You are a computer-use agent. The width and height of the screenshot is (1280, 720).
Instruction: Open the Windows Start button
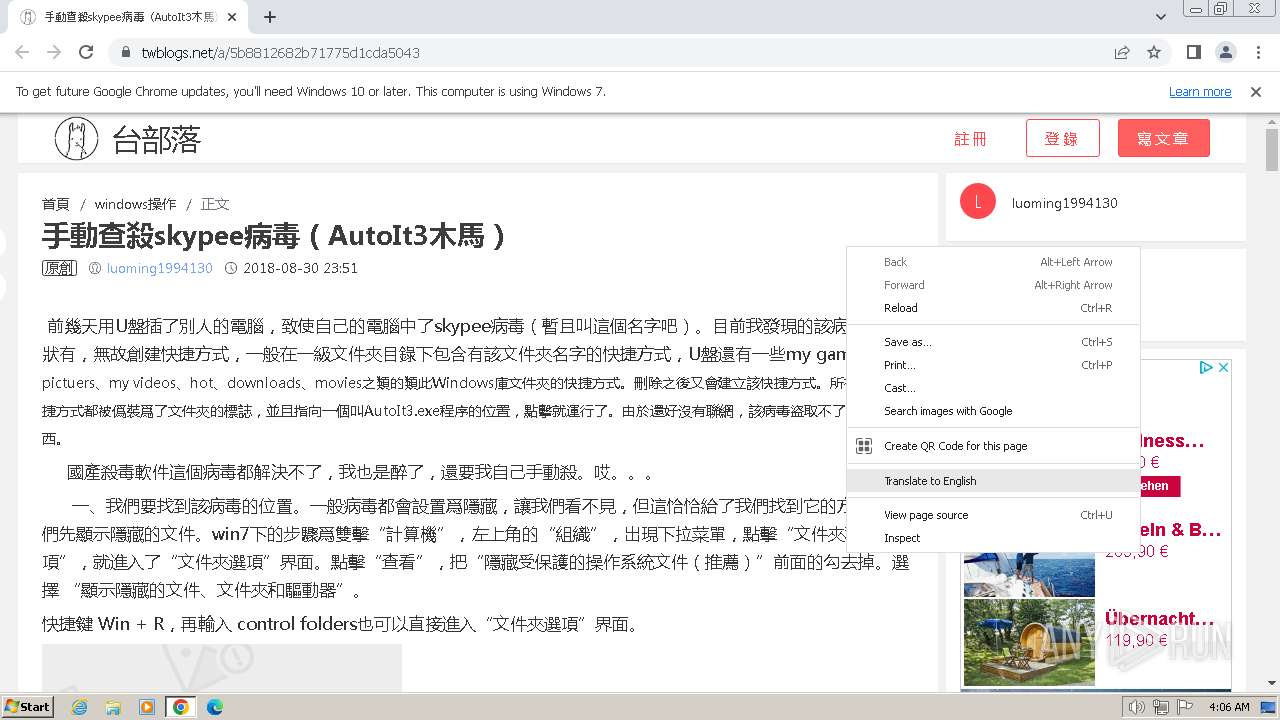(x=27, y=706)
